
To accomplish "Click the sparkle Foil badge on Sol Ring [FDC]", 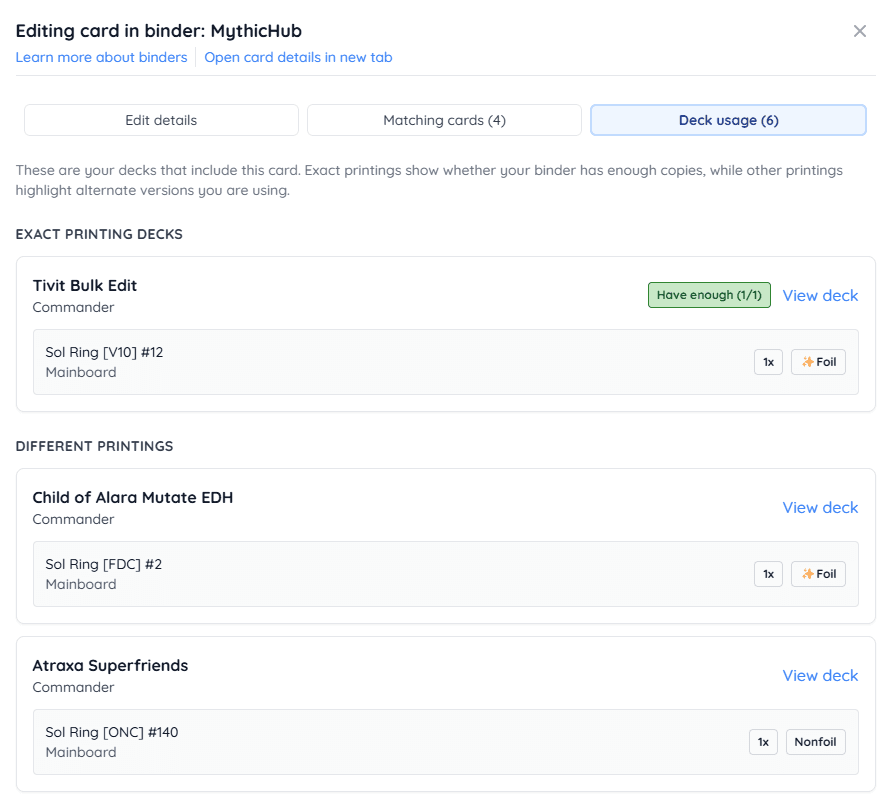I will tap(818, 574).
